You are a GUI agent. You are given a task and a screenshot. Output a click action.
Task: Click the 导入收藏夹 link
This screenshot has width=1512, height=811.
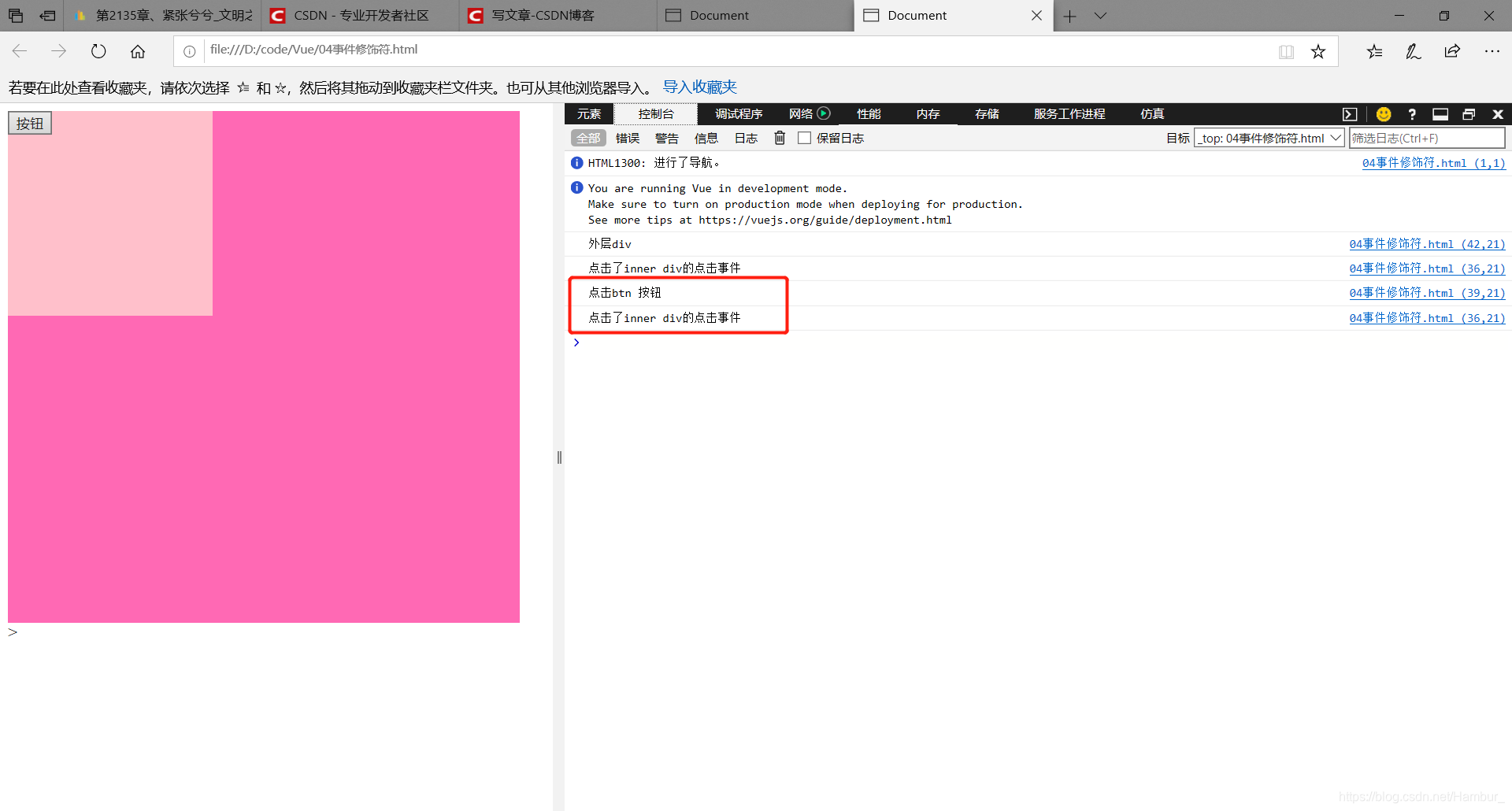tap(699, 87)
